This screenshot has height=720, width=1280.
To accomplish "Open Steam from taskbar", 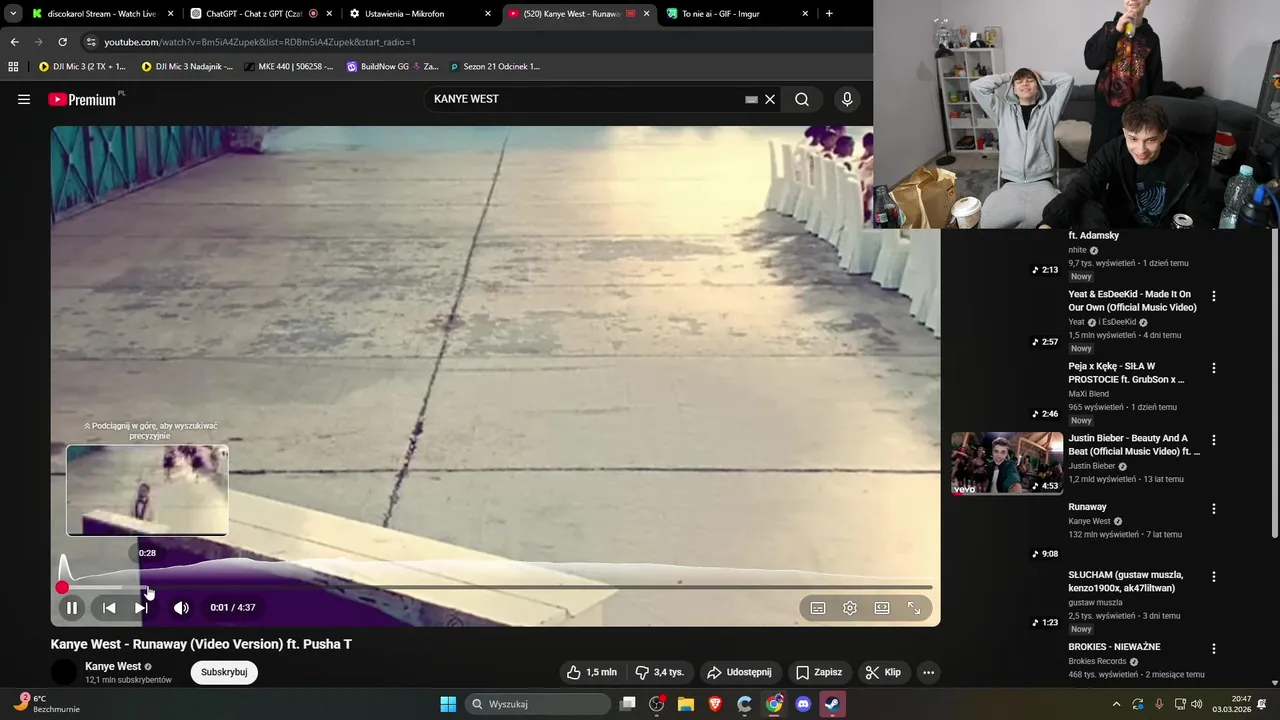I will click(x=832, y=704).
